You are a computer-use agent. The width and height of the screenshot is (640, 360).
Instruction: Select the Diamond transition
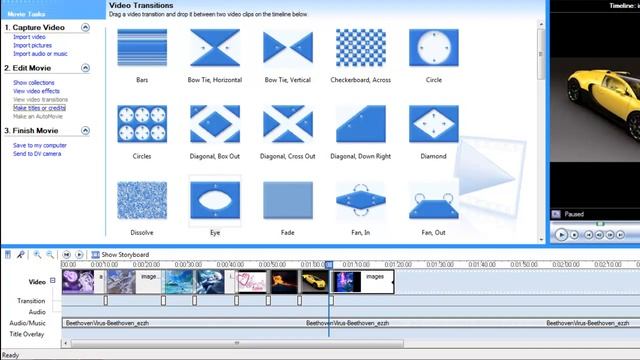[x=433, y=124]
